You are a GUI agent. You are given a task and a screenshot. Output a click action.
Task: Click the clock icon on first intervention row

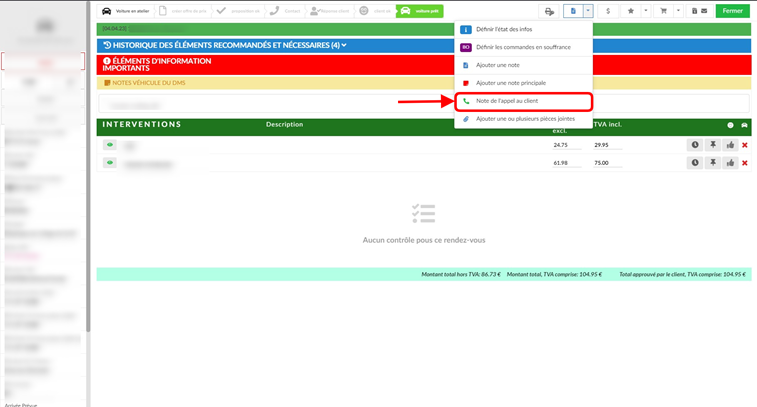[x=695, y=145]
